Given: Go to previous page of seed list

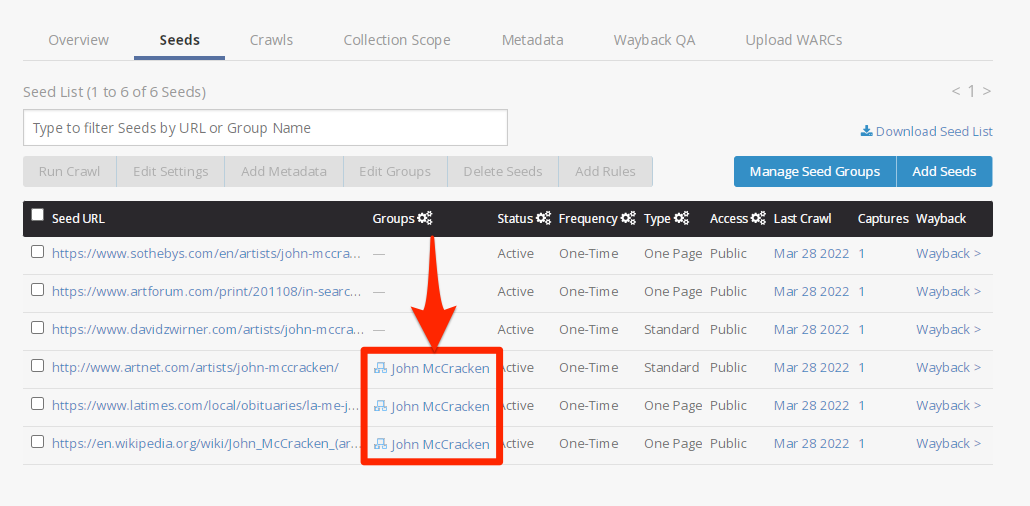Looking at the screenshot, I should (x=955, y=91).
